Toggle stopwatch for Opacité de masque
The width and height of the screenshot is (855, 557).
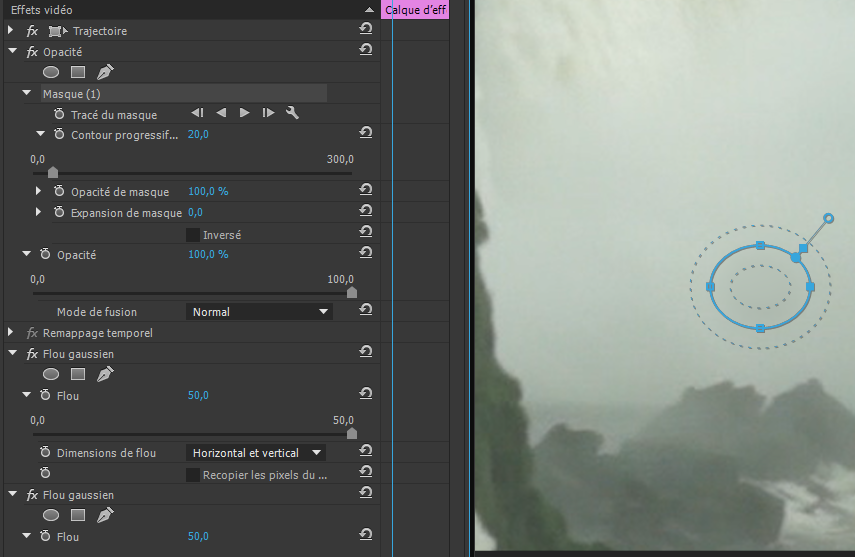tap(59, 191)
